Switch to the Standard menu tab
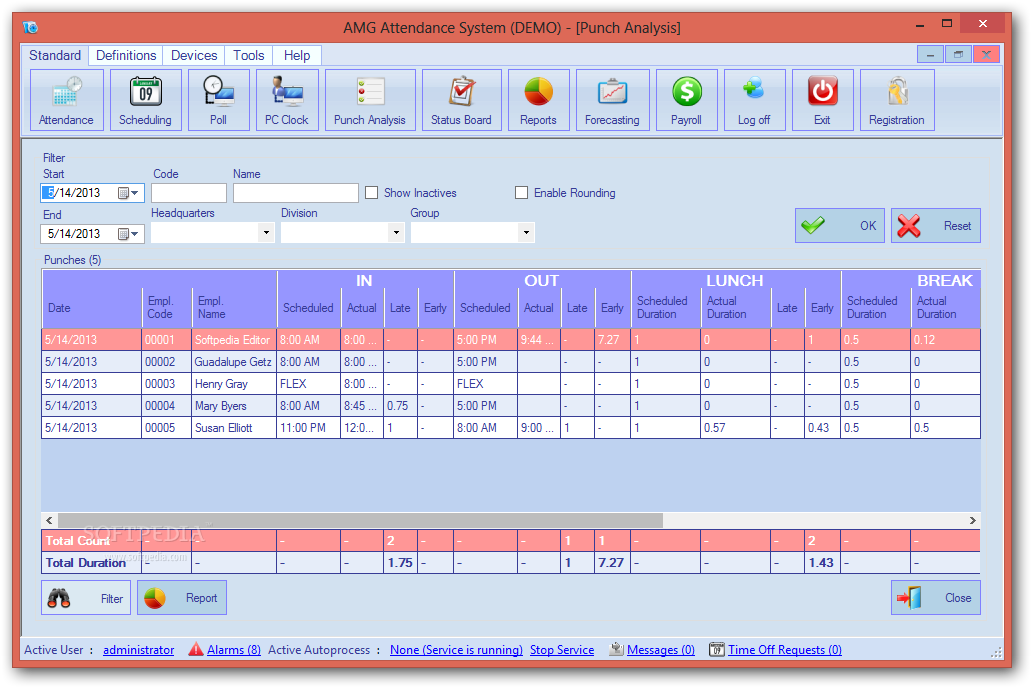This screenshot has height=688, width=1032. click(55, 55)
